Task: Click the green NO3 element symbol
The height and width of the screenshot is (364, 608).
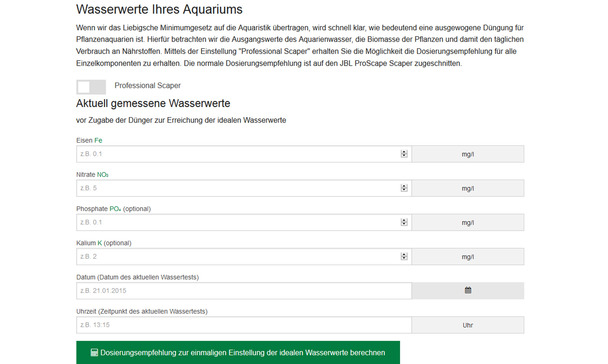Action: point(103,174)
